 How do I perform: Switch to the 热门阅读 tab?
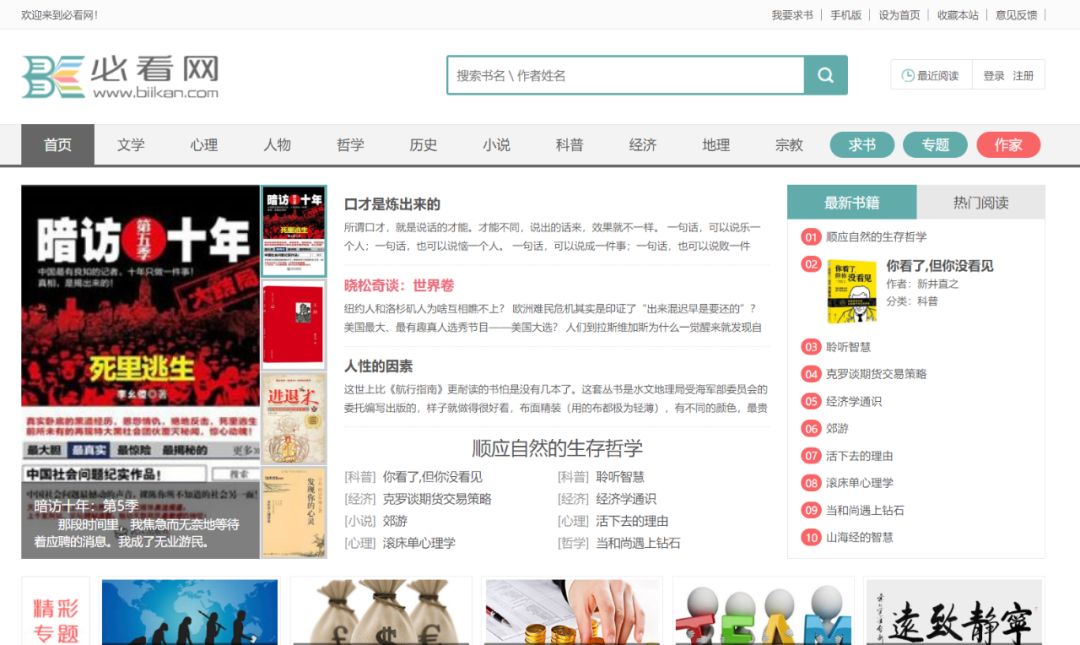pyautogui.click(x=981, y=201)
